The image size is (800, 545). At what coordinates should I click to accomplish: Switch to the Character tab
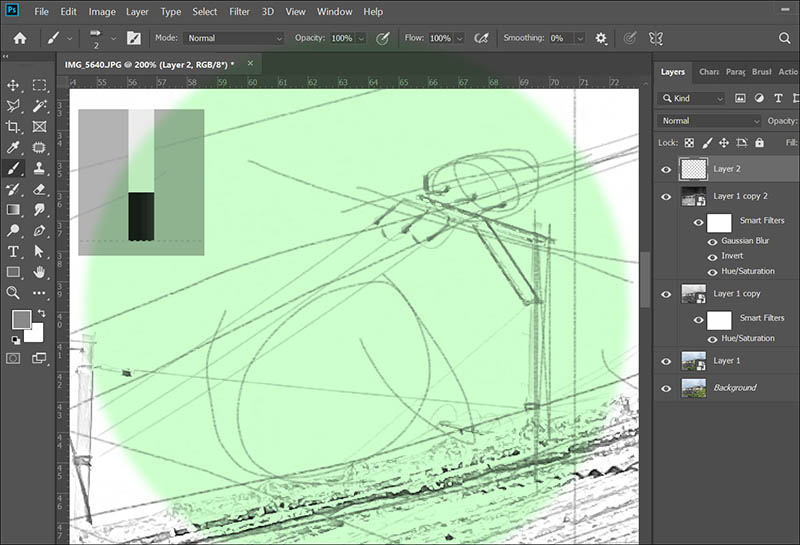coord(709,72)
